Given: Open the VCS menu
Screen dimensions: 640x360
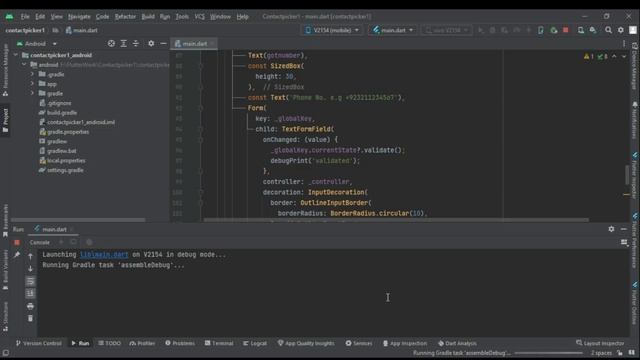Looking at the screenshot, I should (199, 17).
